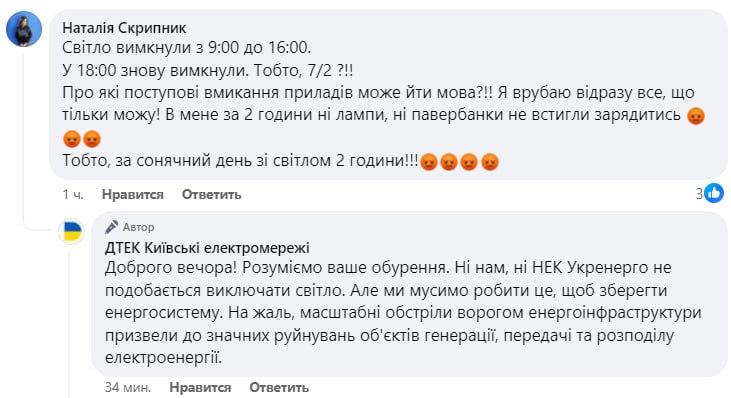Viewport: 731px width, 398px height.
Task: Click the '34 мин.' reply timestamp
Action: pyautogui.click(x=128, y=387)
